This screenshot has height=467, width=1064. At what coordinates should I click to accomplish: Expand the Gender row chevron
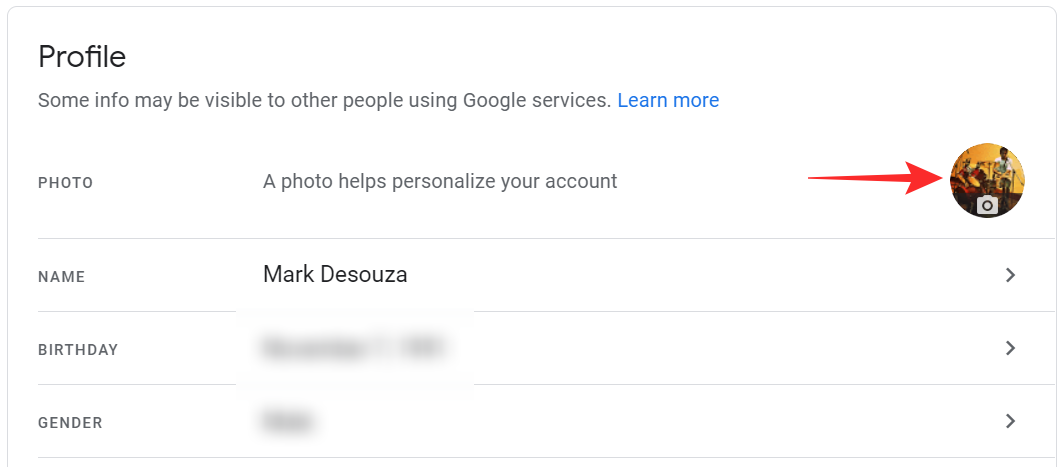click(1010, 421)
